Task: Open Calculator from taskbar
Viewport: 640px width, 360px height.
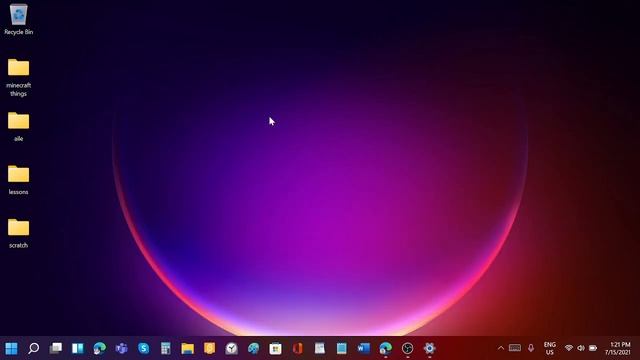Action: pos(166,348)
